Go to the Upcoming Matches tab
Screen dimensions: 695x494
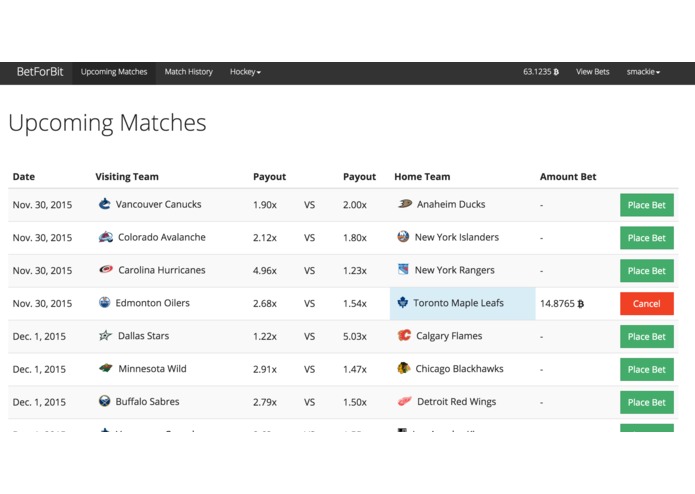coord(114,72)
